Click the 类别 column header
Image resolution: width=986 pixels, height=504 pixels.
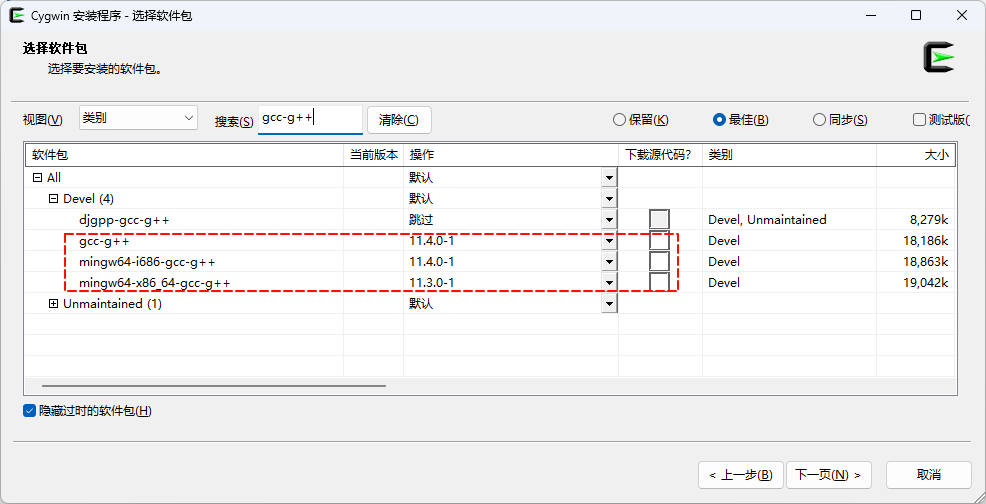coord(789,155)
